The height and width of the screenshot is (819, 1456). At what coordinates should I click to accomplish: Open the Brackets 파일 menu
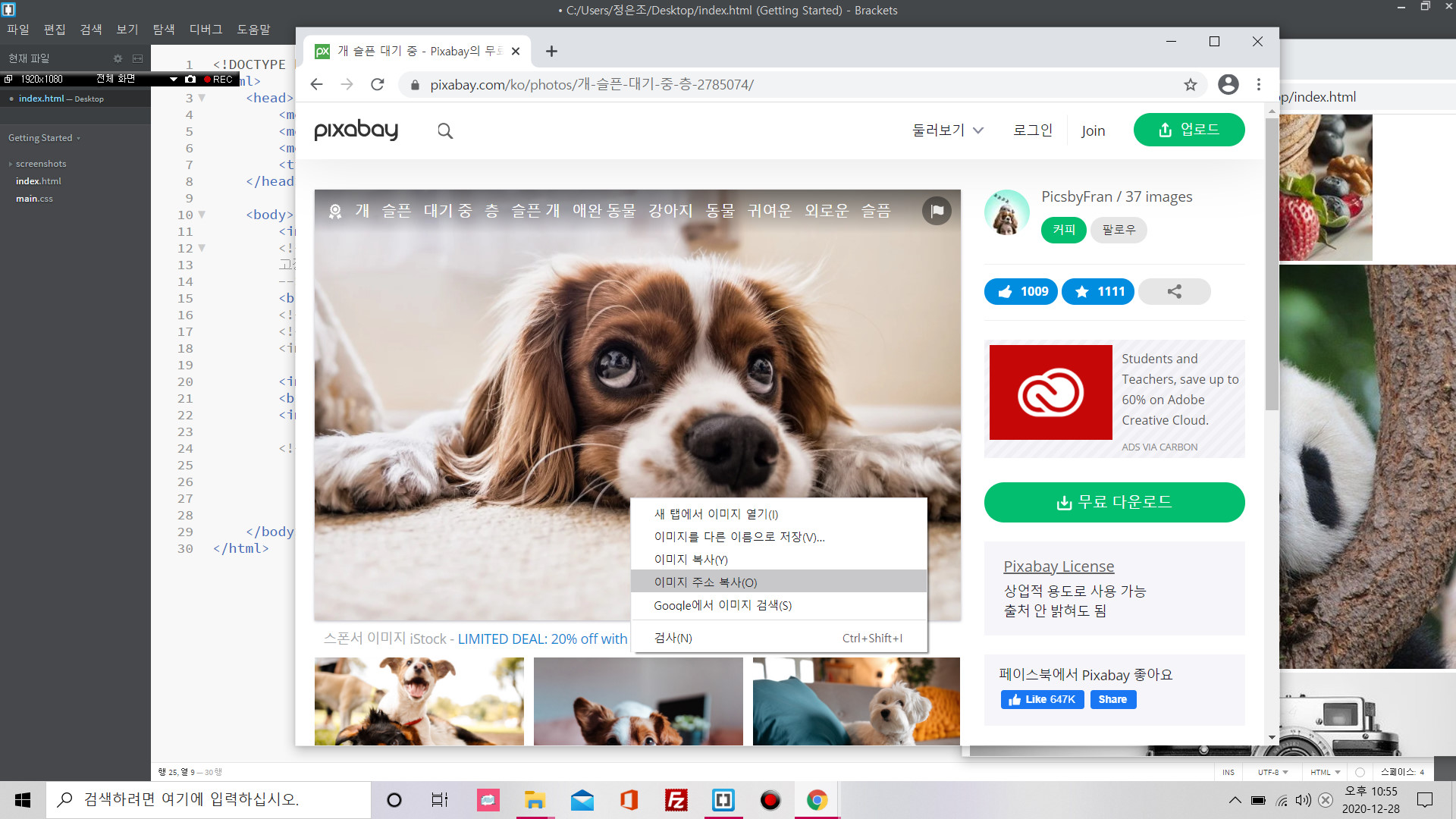[x=17, y=30]
